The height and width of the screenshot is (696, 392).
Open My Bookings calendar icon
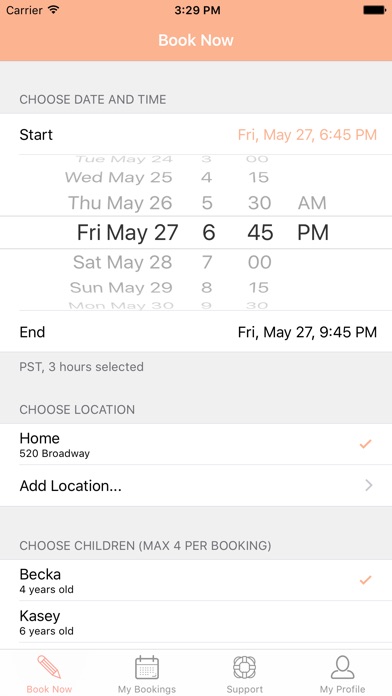147,667
